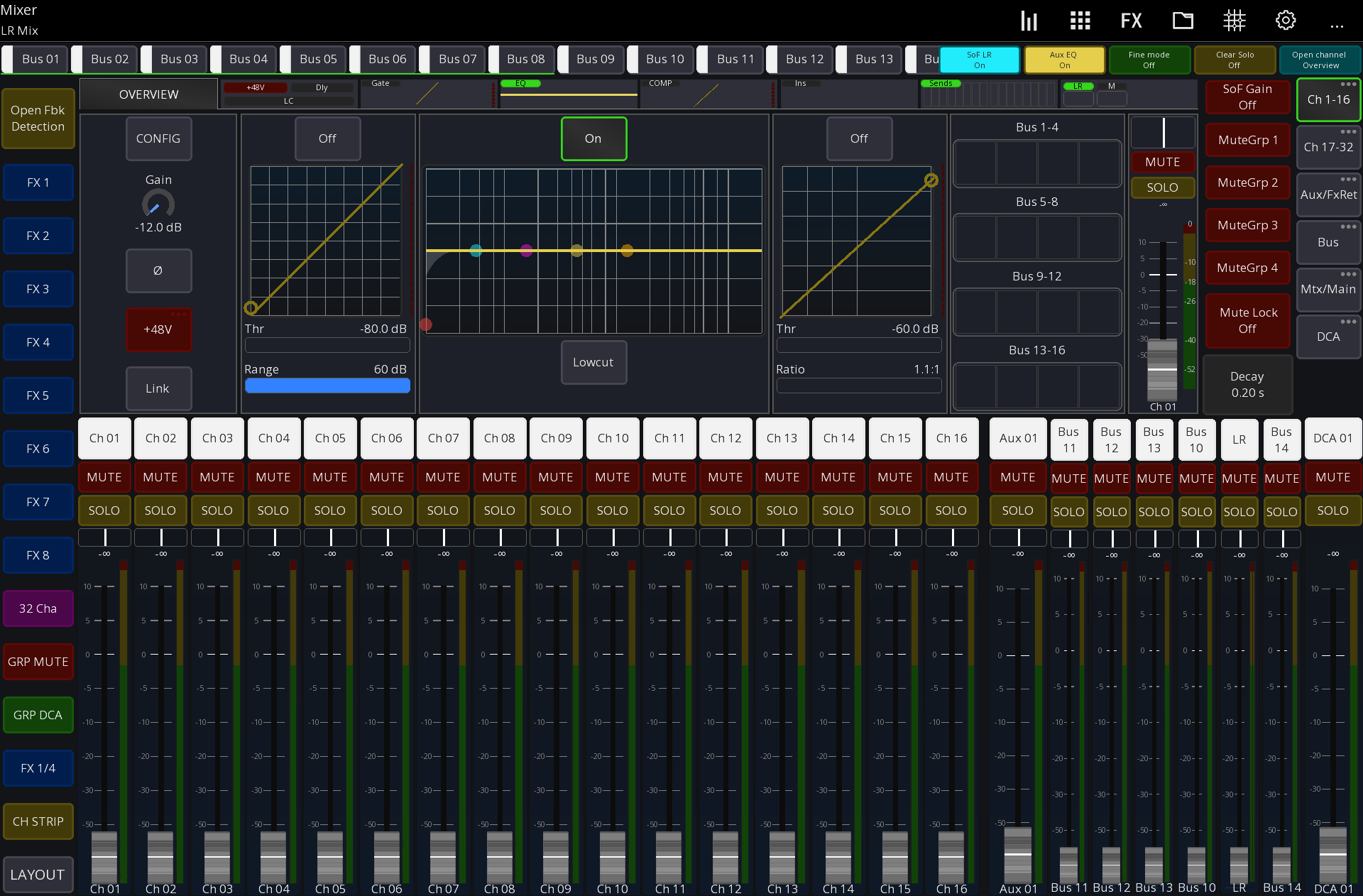Screen dimensions: 1363x896
Task: Toggle SoF LR On
Action: point(980,60)
